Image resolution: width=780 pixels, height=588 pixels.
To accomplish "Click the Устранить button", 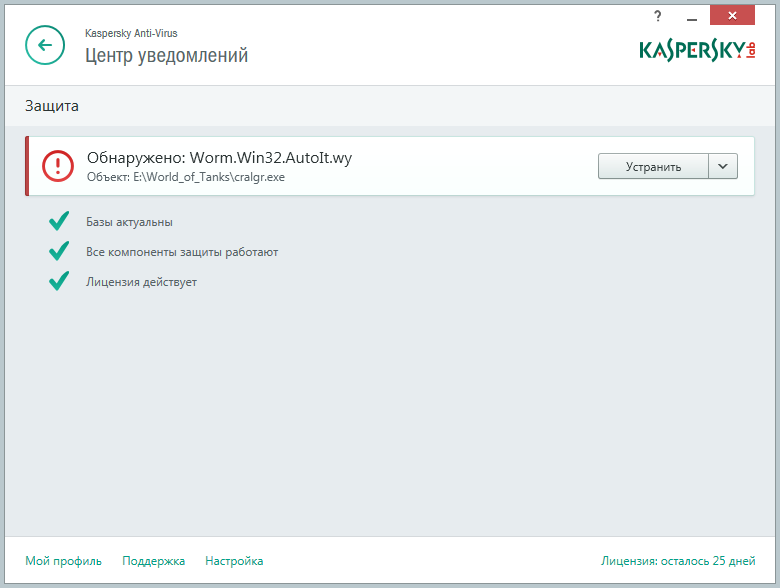I will click(653, 166).
